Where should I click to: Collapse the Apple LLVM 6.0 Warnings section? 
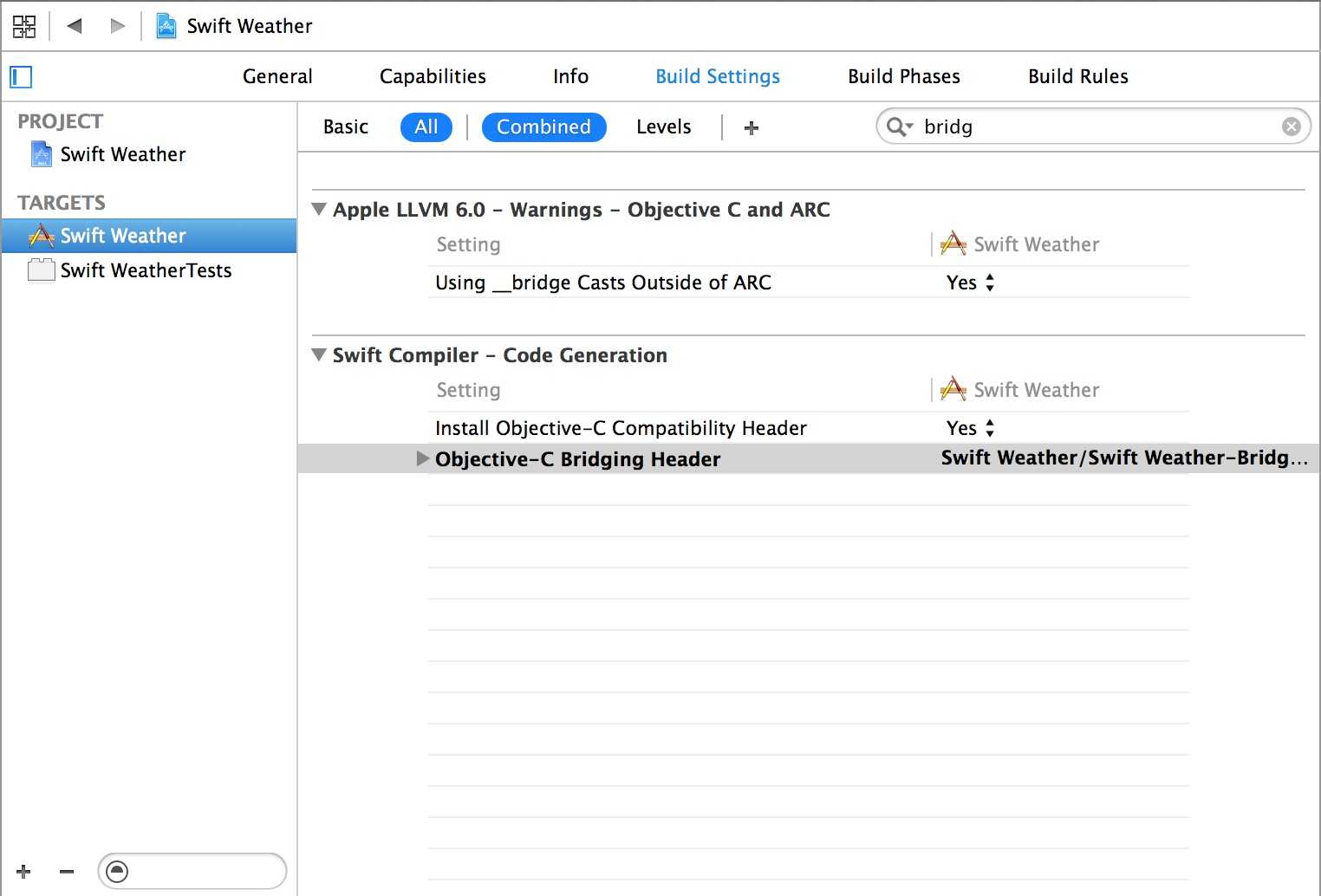click(319, 210)
